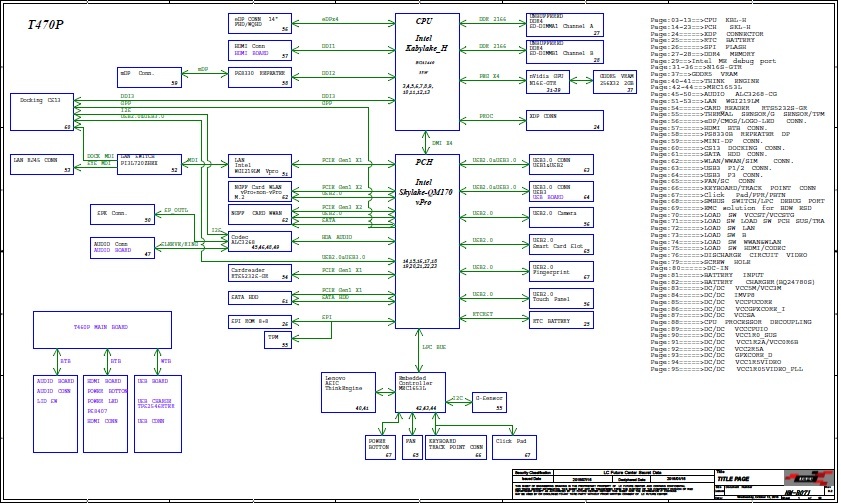This screenshot has height=504, width=841.
Task: Click the Codec ALC3268 block
Action: point(260,241)
